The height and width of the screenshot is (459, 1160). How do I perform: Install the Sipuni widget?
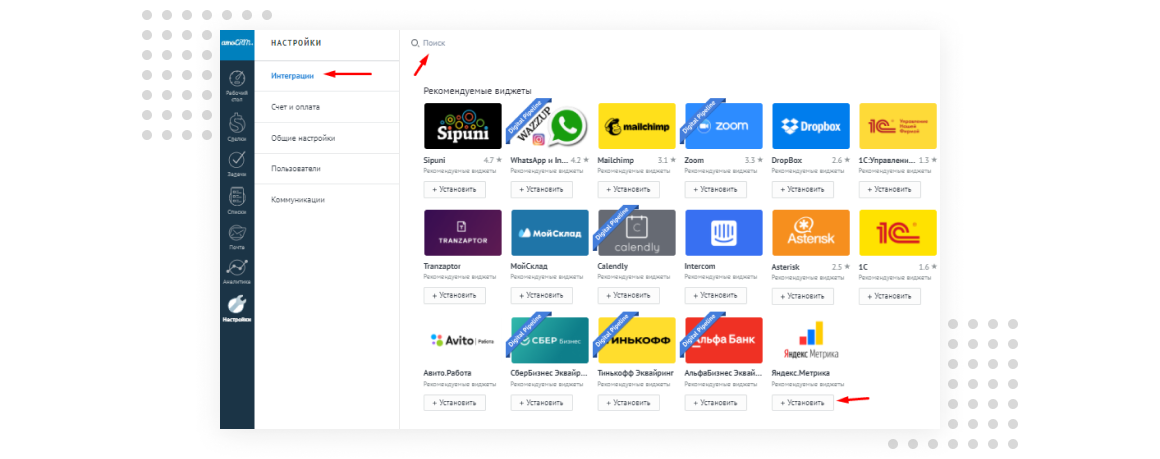pyautogui.click(x=455, y=189)
